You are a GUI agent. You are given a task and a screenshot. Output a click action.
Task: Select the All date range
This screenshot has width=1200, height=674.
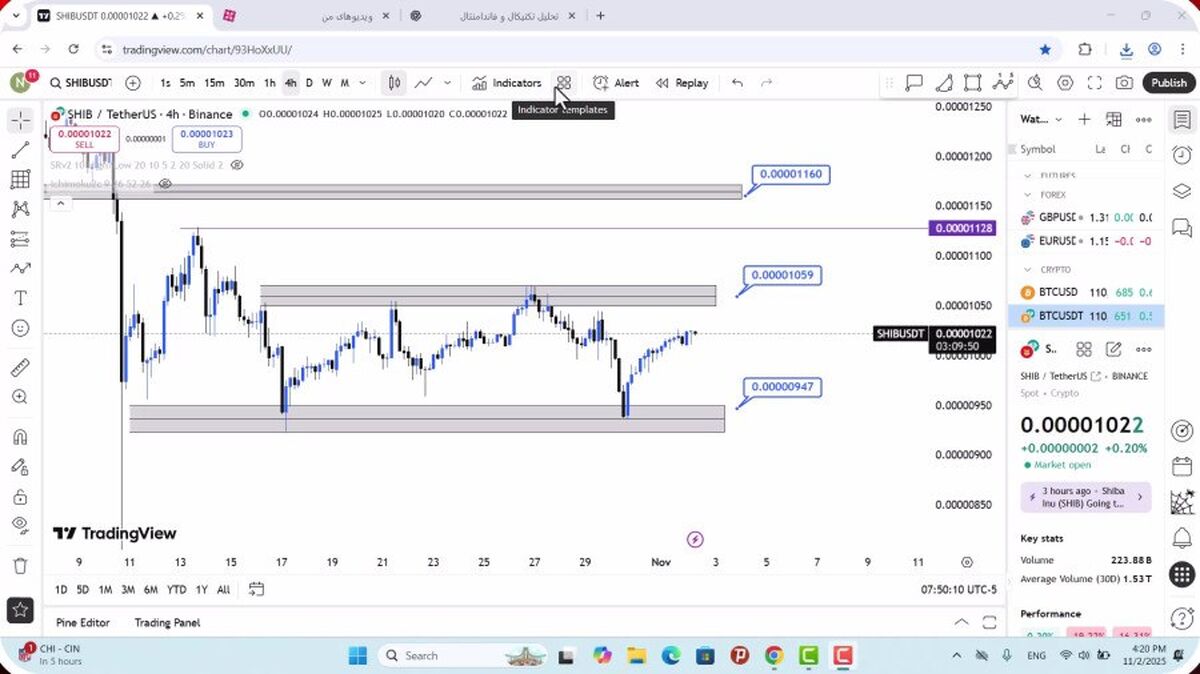click(x=223, y=589)
